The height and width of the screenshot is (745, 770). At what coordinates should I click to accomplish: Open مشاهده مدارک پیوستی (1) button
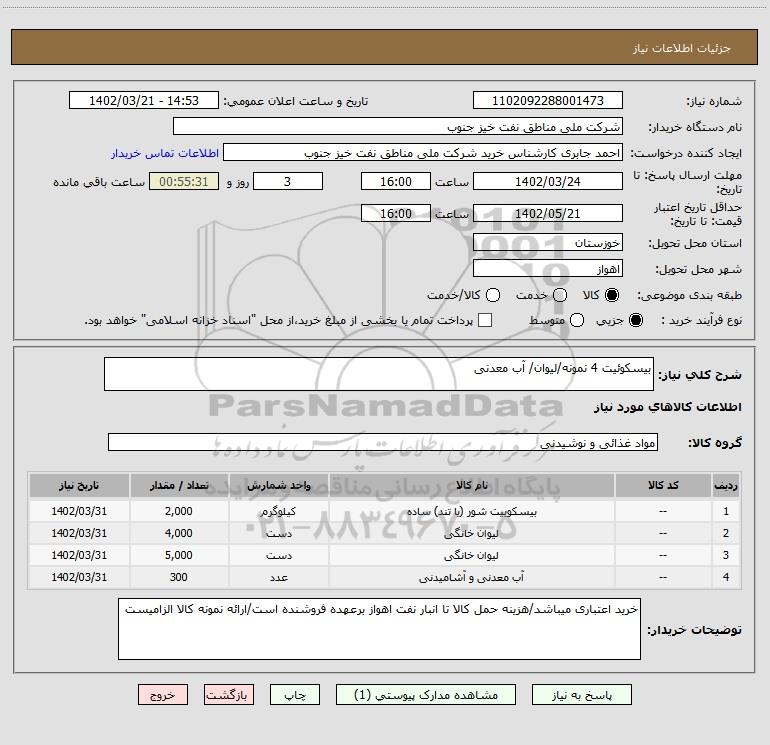[x=426, y=695]
